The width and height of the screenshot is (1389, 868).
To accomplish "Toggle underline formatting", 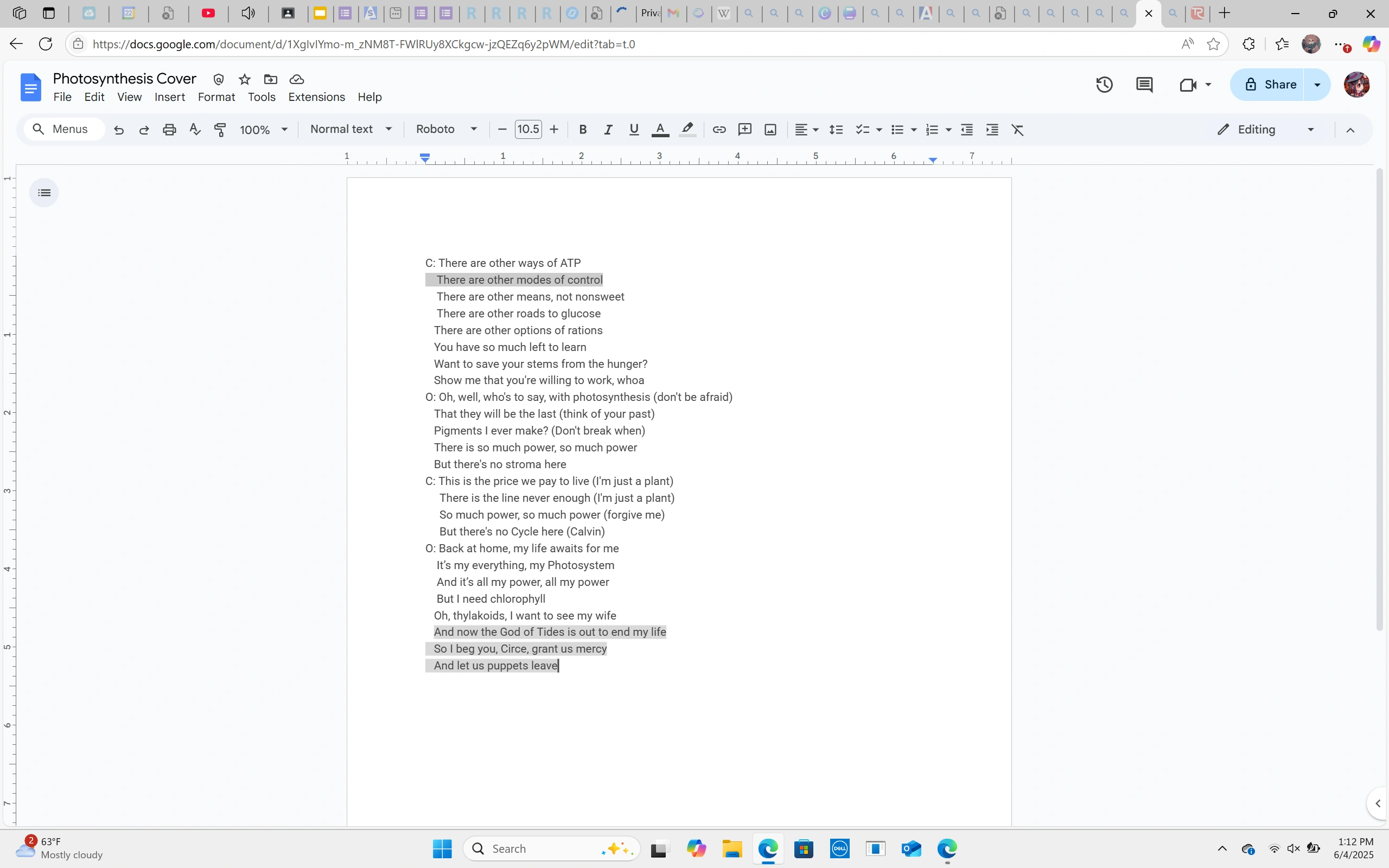I will click(x=634, y=130).
